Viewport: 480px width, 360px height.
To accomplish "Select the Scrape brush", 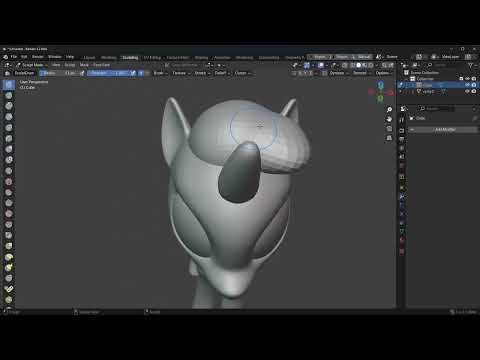I will click(x=9, y=214).
